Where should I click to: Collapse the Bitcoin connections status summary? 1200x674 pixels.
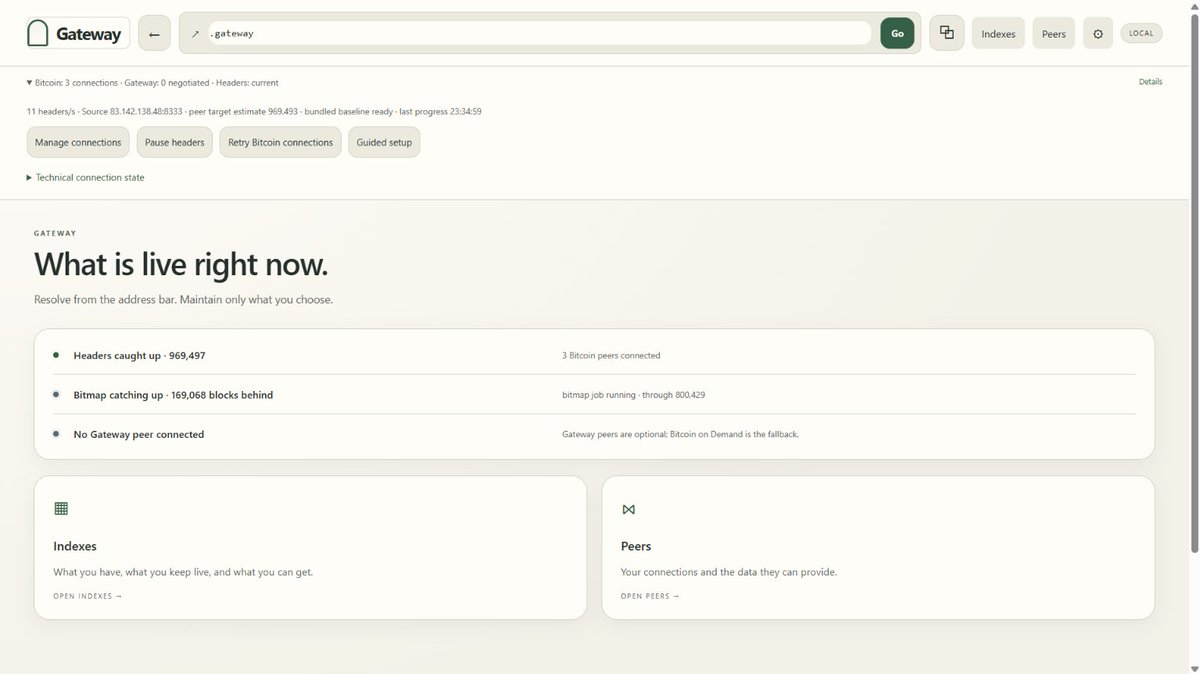pyautogui.click(x=153, y=83)
